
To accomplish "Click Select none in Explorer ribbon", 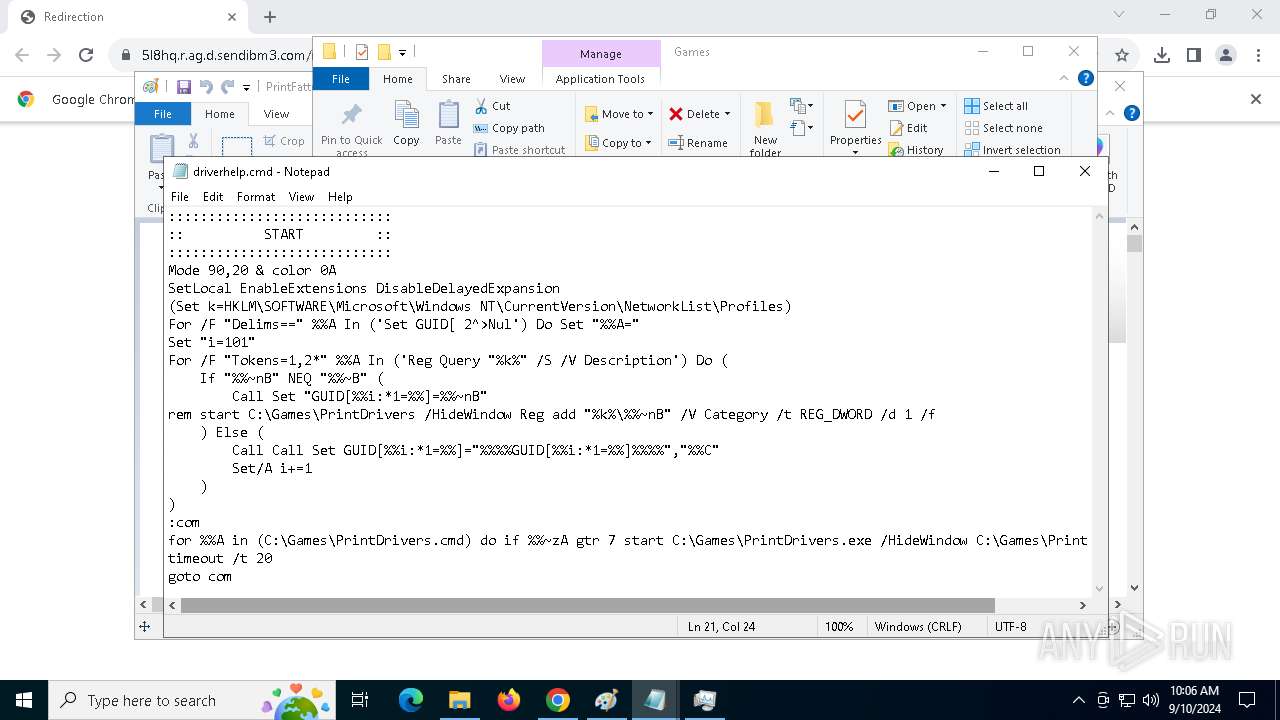I will (1003, 128).
